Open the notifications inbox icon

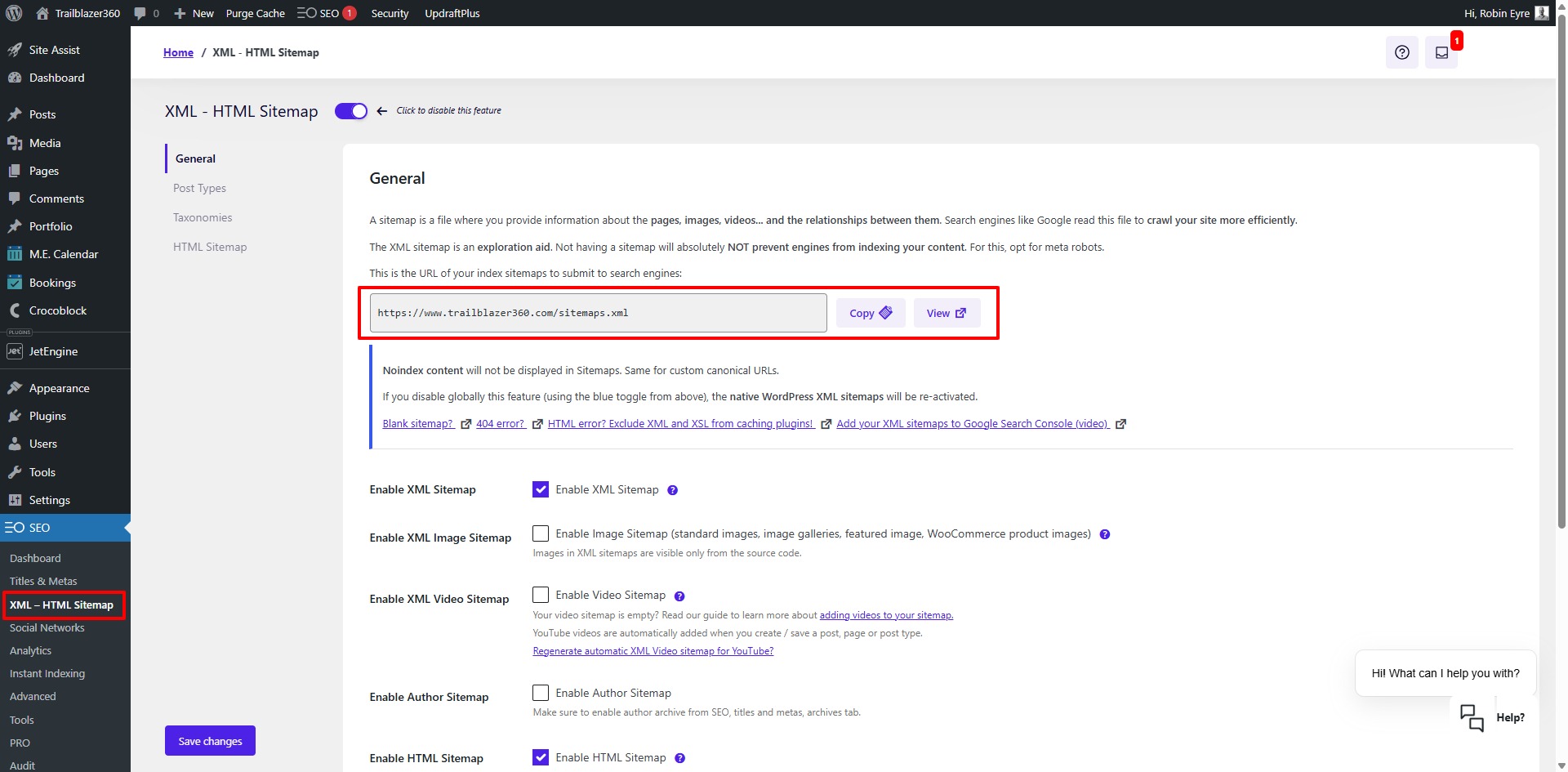(1441, 52)
